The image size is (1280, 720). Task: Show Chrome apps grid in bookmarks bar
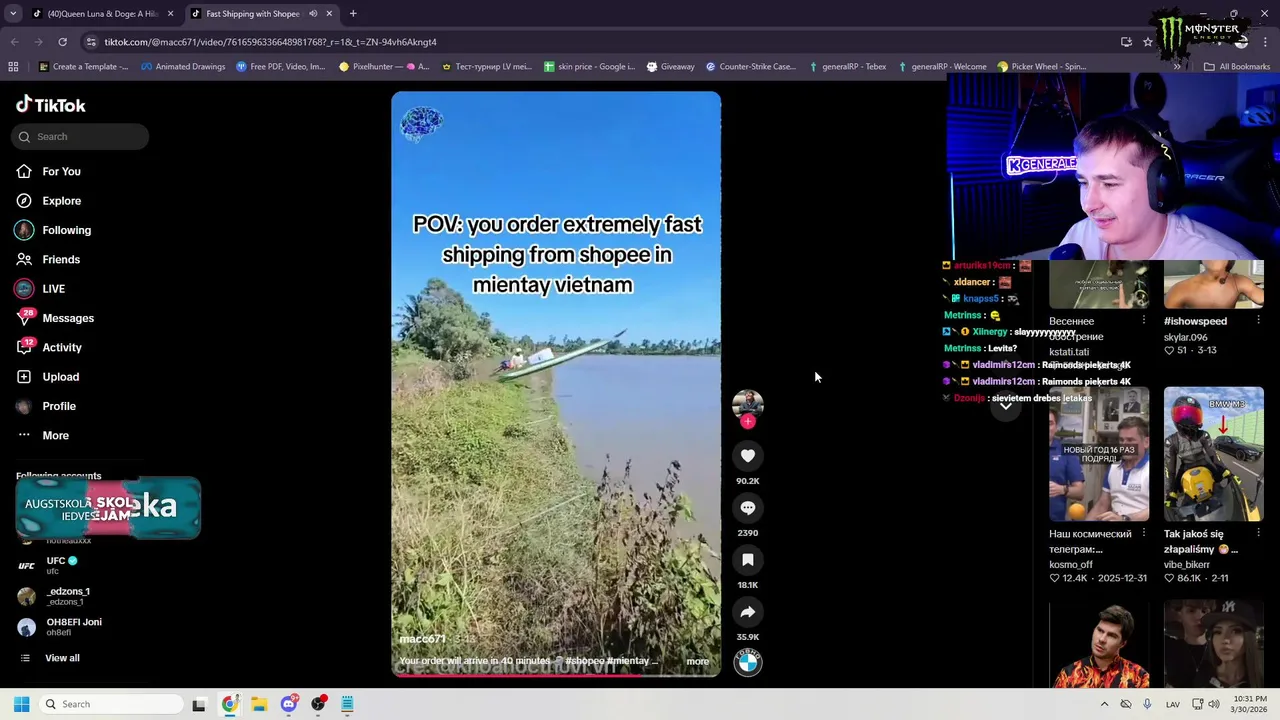pos(13,67)
